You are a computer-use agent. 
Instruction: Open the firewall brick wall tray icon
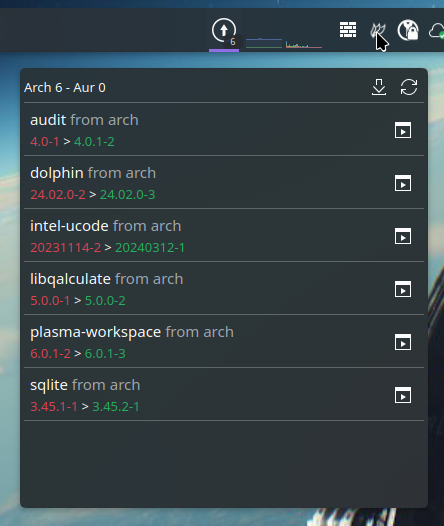pos(348,30)
